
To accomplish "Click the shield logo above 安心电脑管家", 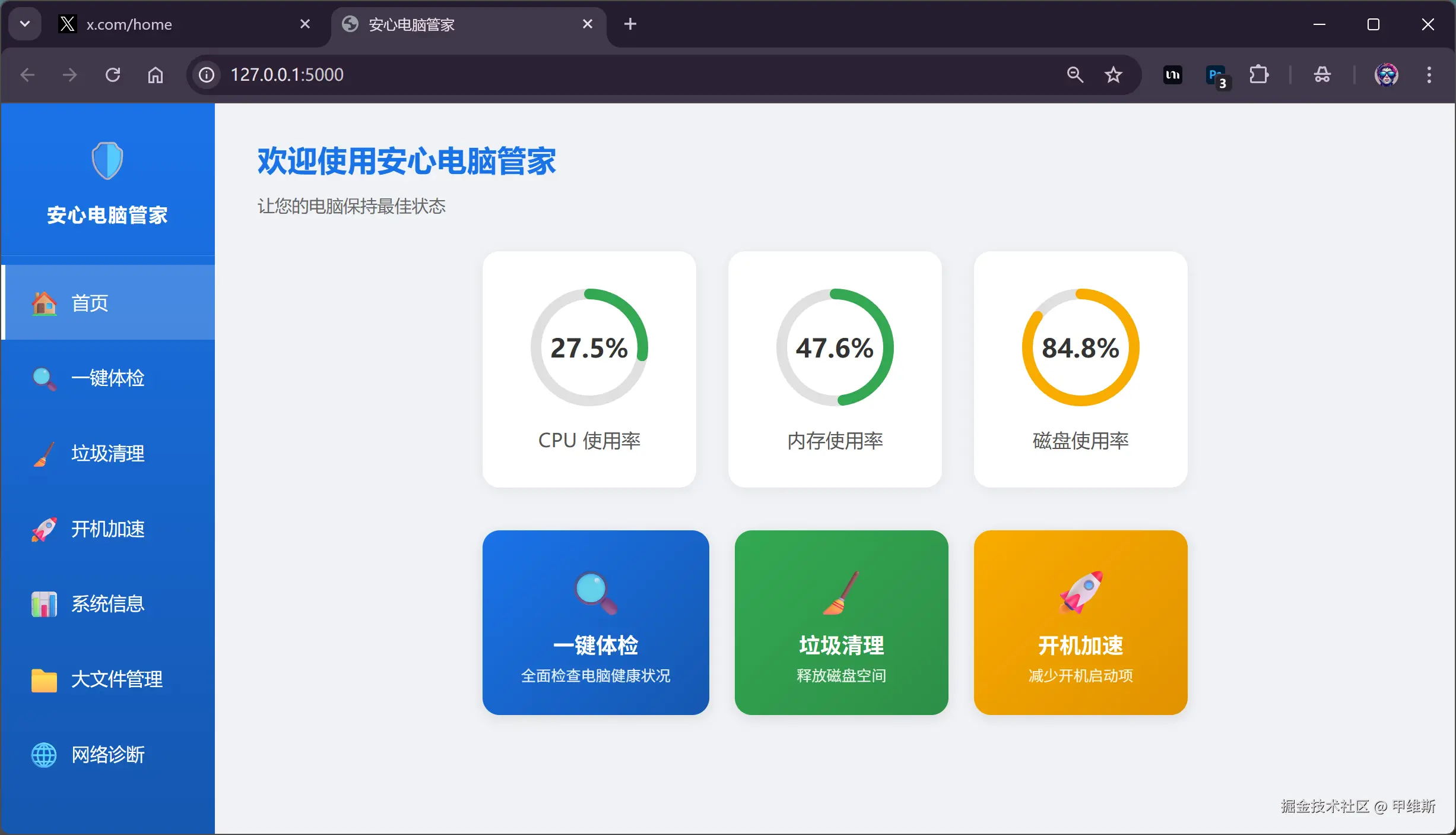I will [x=107, y=160].
